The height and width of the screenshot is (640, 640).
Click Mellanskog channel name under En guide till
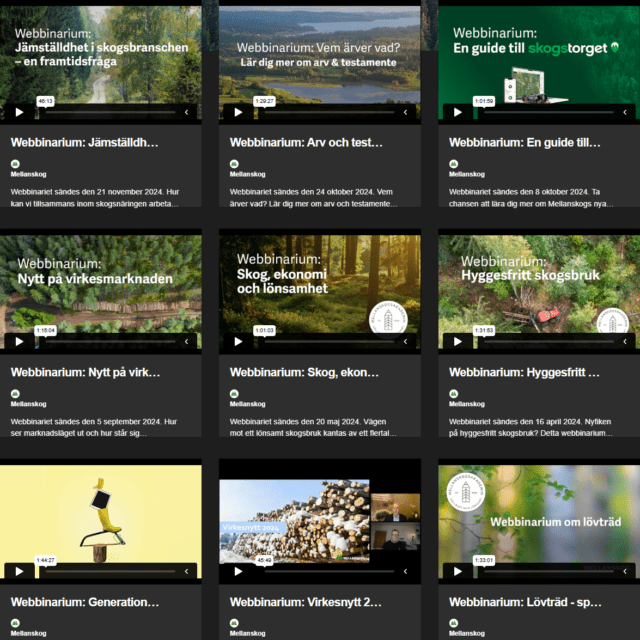[x=468, y=174]
